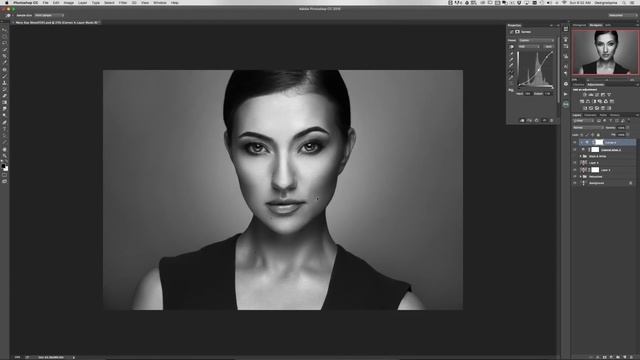Image resolution: width=640 pixels, height=360 pixels.
Task: Select the Hand tool
Action: pos(4,149)
